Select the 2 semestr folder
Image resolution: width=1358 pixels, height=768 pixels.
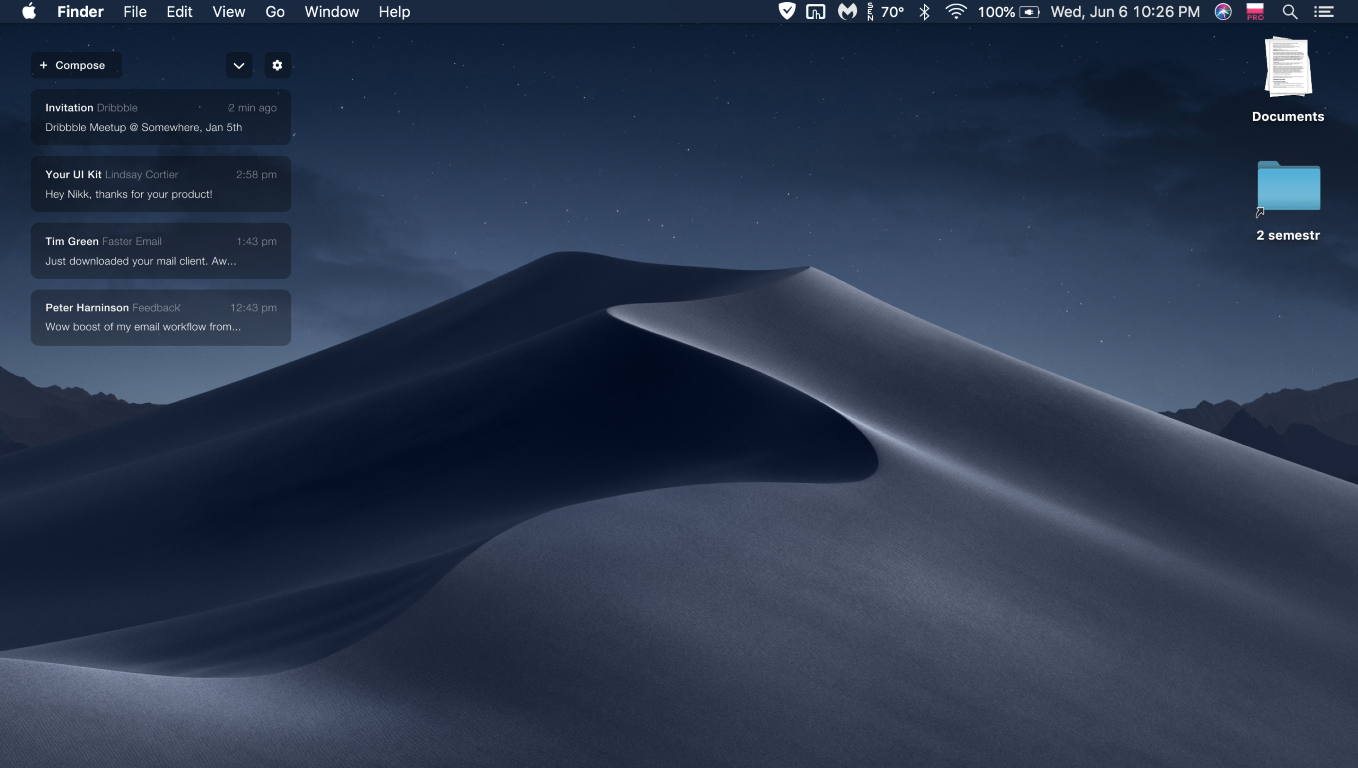pos(1288,188)
